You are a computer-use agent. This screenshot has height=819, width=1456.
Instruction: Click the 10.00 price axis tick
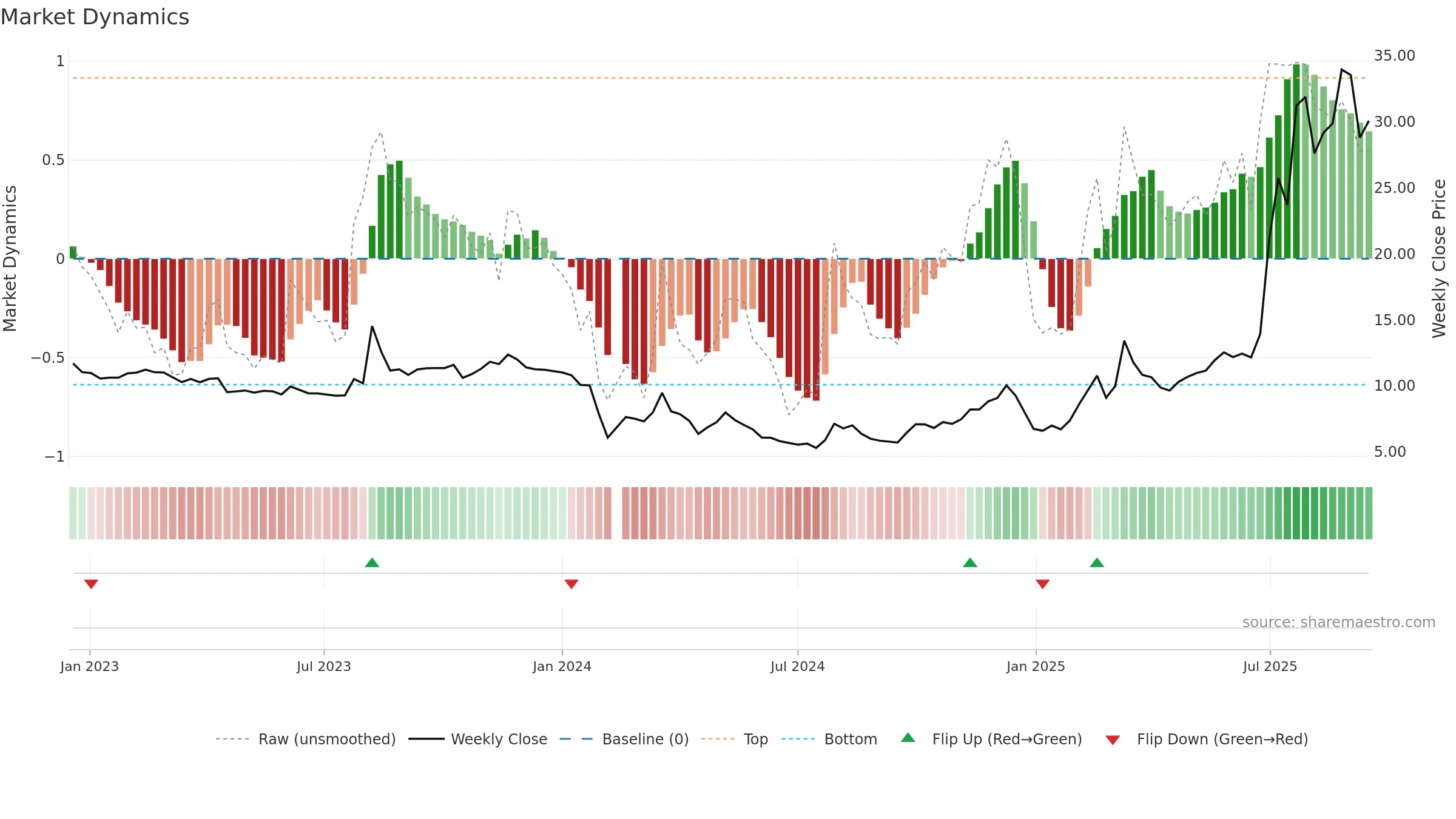tap(1394, 386)
